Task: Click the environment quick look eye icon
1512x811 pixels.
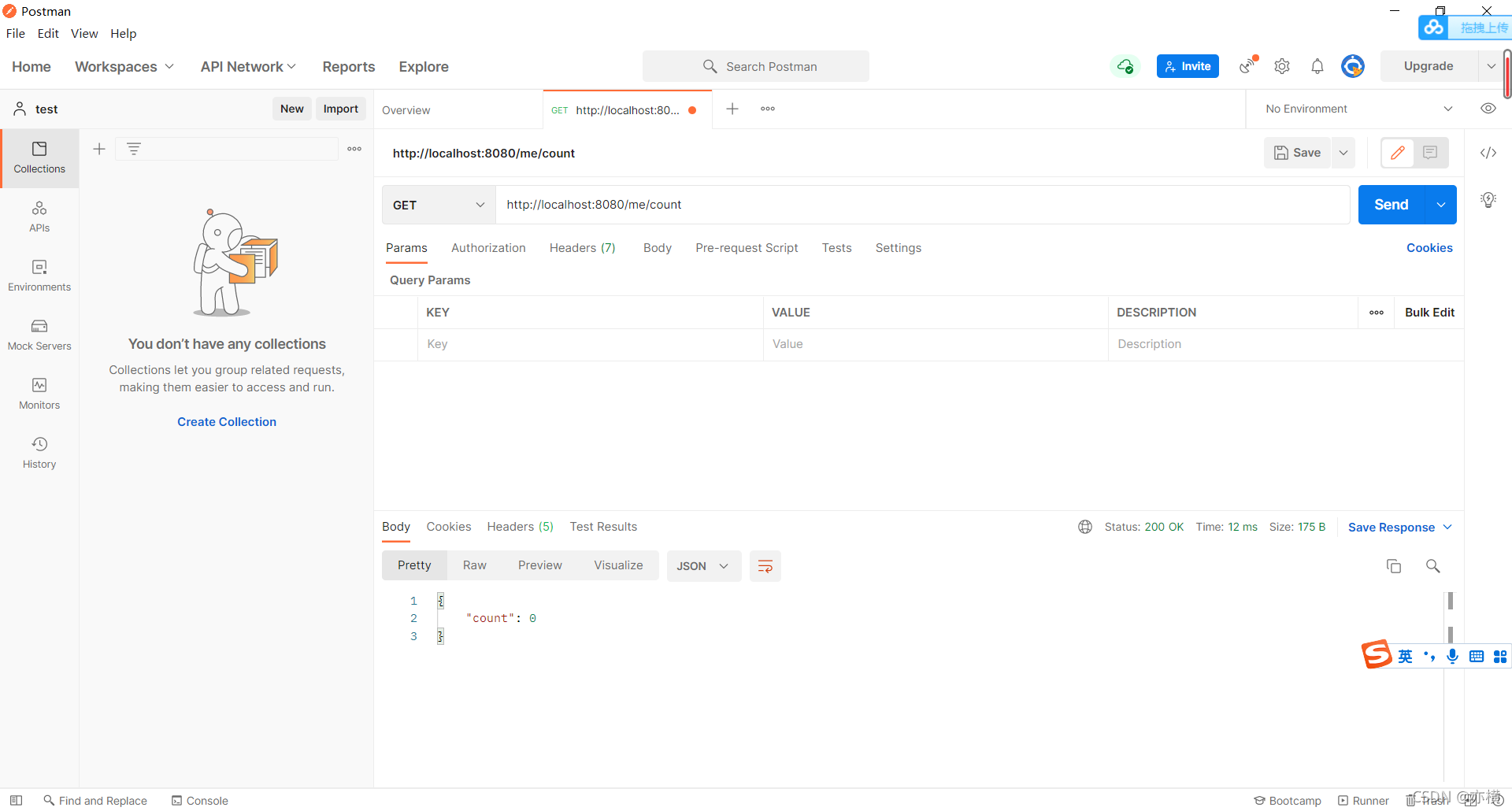Action: point(1488,109)
